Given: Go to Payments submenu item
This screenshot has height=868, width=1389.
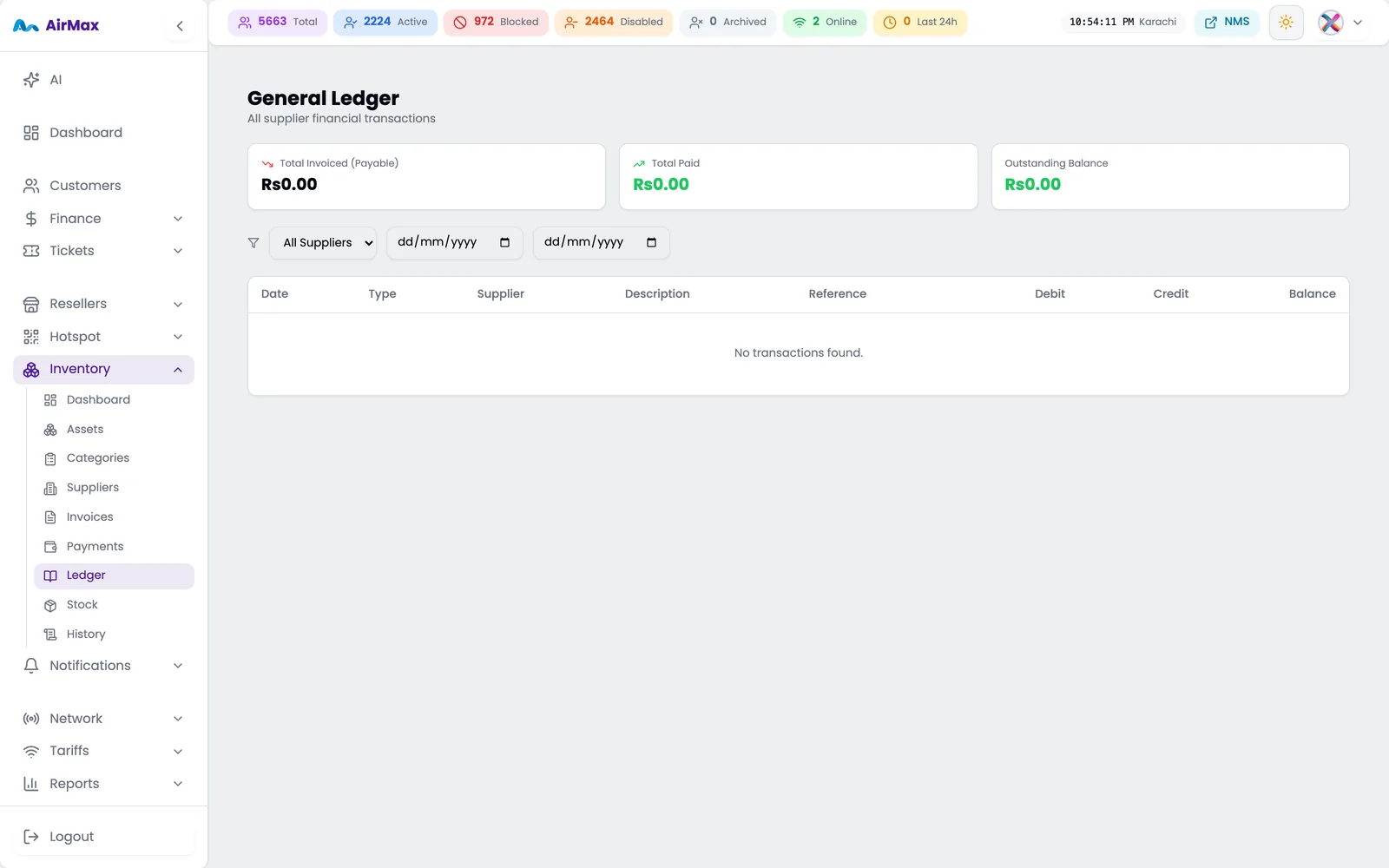Looking at the screenshot, I should 114,547.
